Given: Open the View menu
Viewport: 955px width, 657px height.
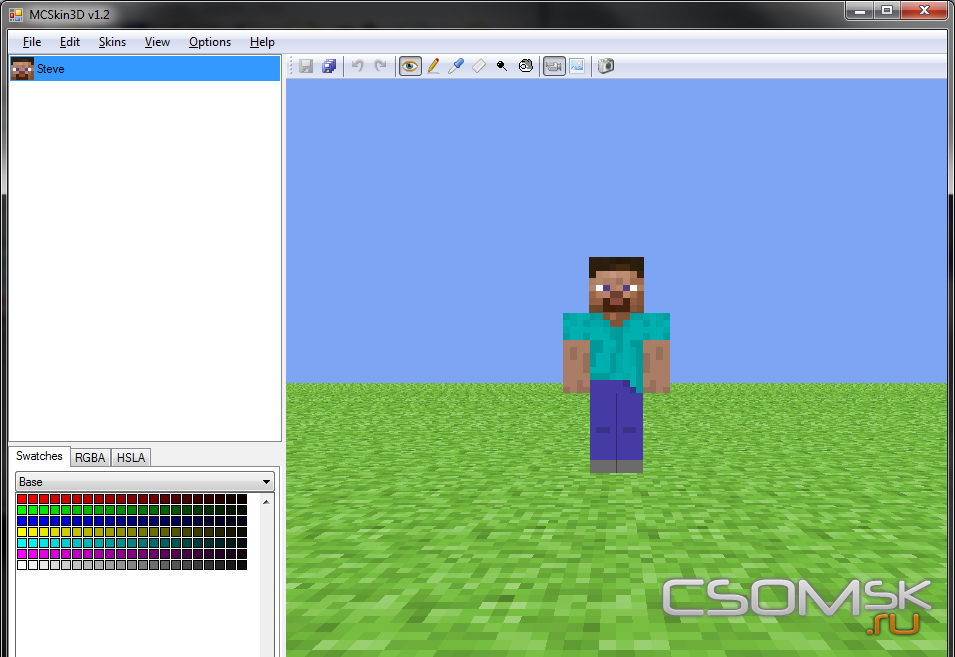Looking at the screenshot, I should [x=157, y=42].
